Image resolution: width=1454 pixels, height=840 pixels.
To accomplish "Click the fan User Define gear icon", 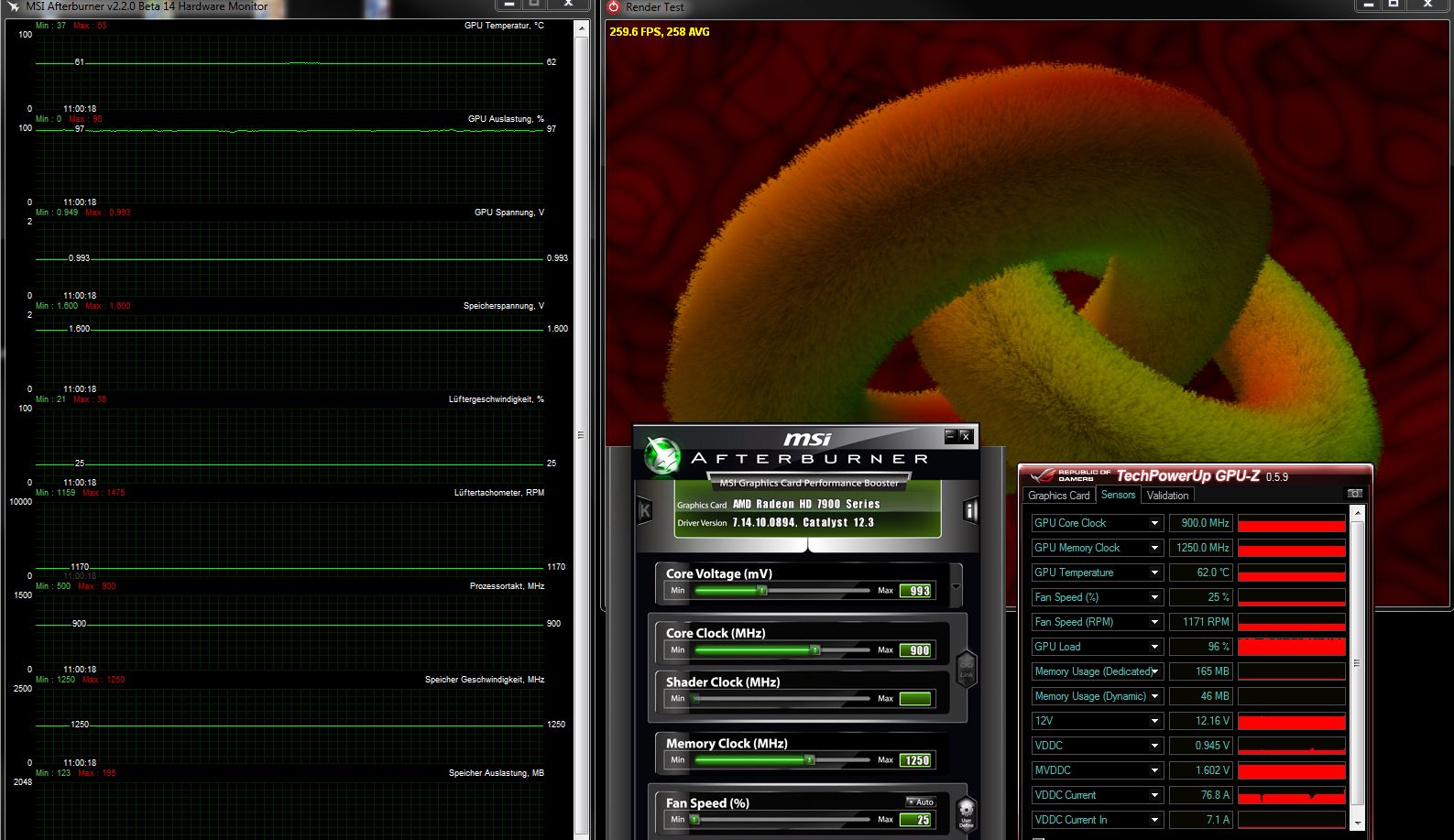I will pos(966,813).
